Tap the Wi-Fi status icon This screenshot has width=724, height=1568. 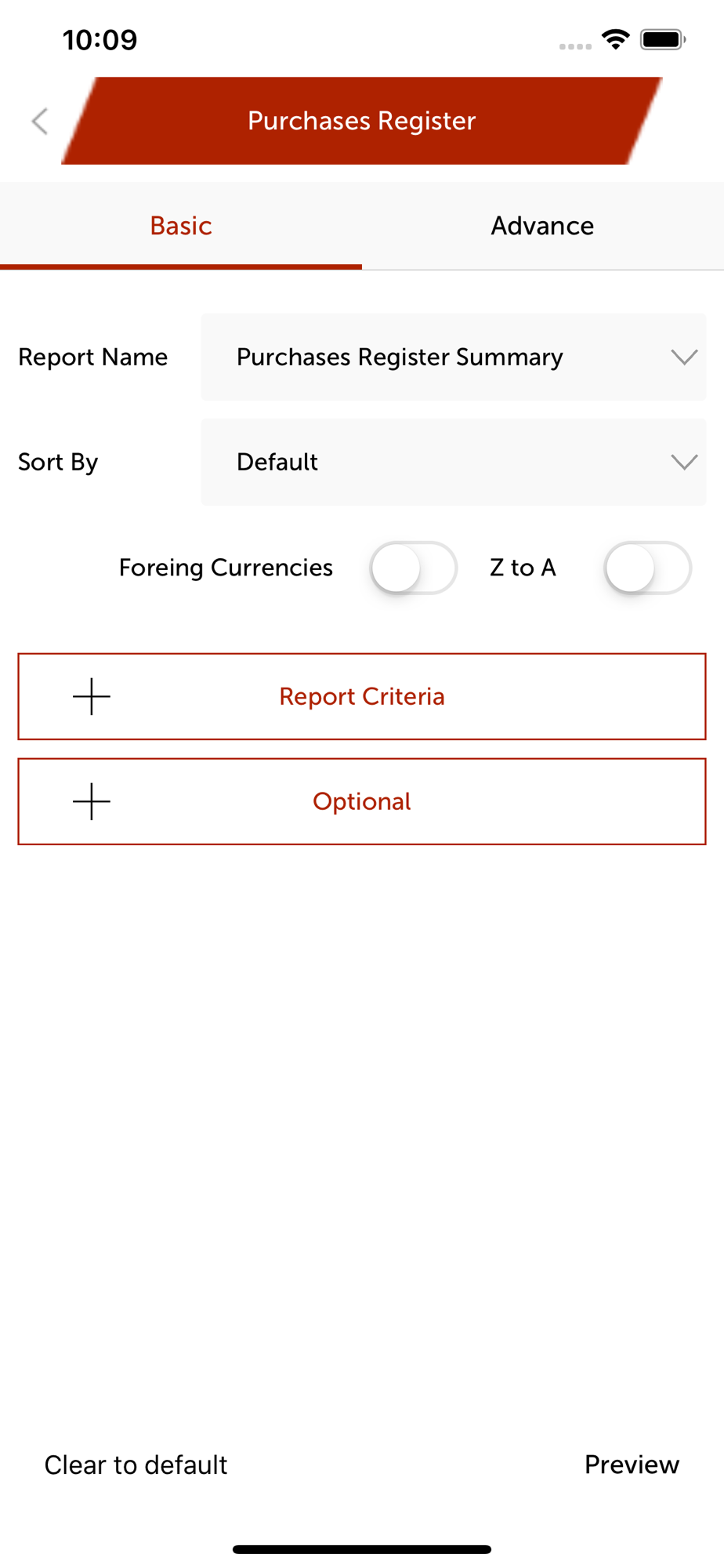(616, 39)
